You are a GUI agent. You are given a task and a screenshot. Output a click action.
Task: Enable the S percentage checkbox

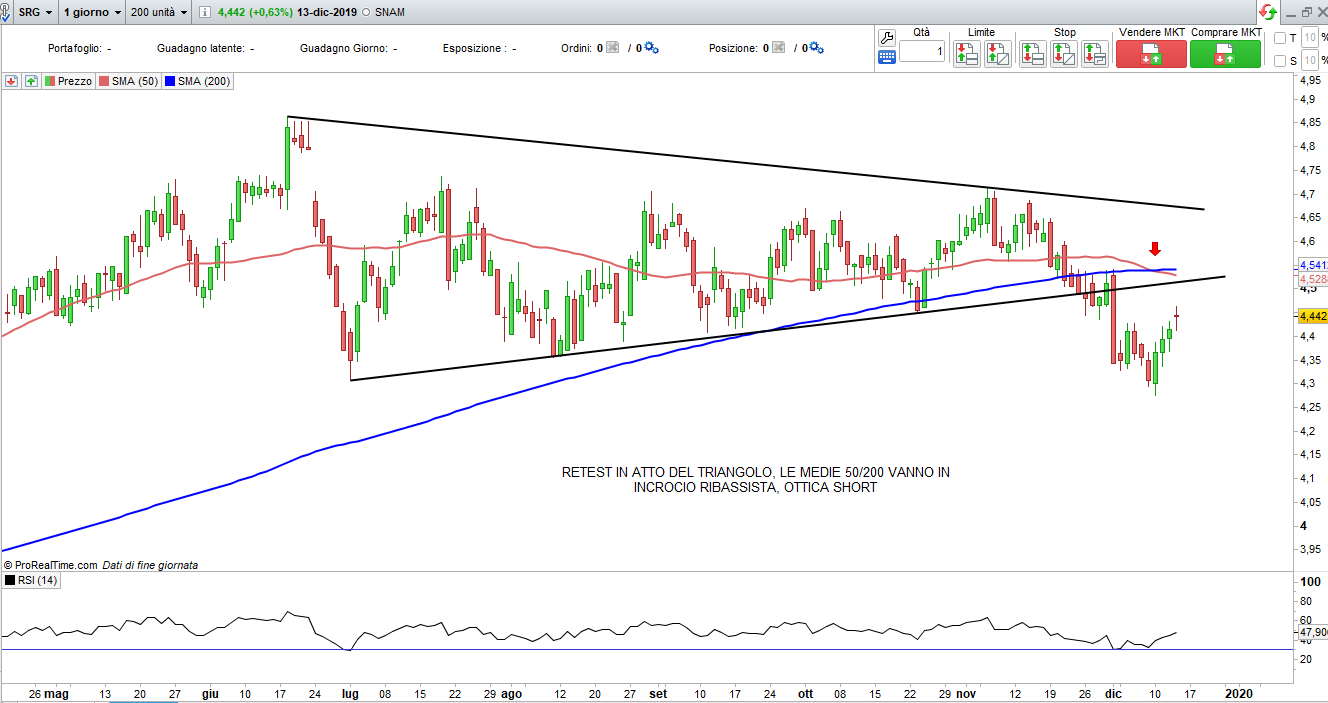coord(1280,61)
